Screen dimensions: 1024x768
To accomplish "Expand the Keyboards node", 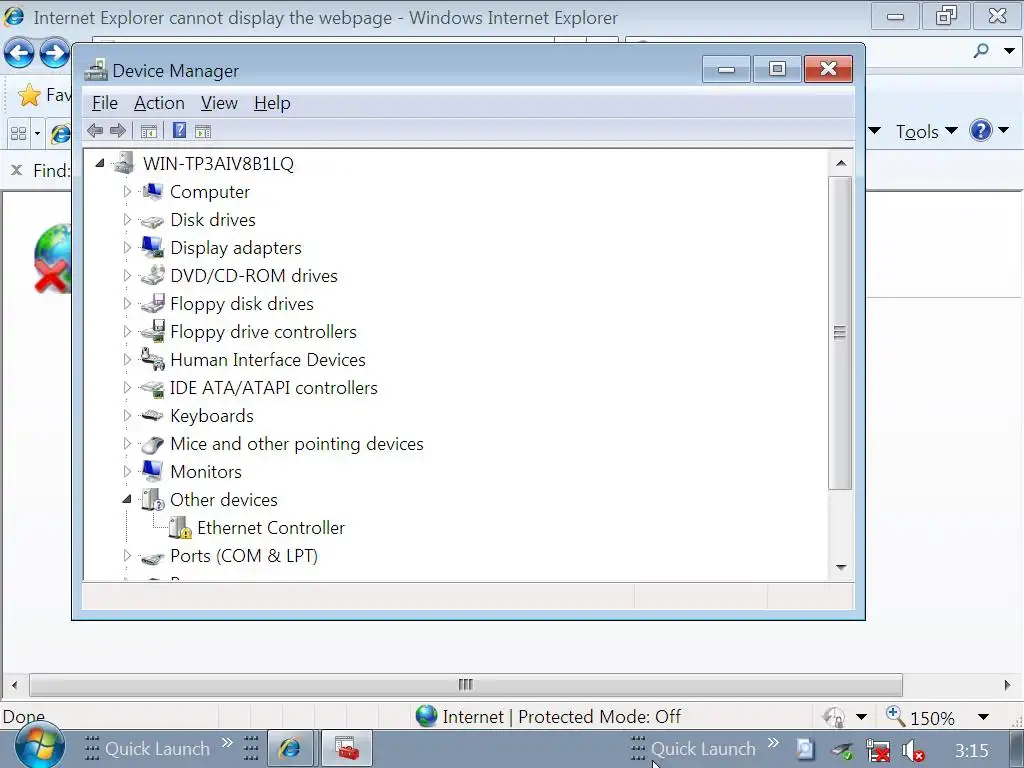I will [127, 415].
